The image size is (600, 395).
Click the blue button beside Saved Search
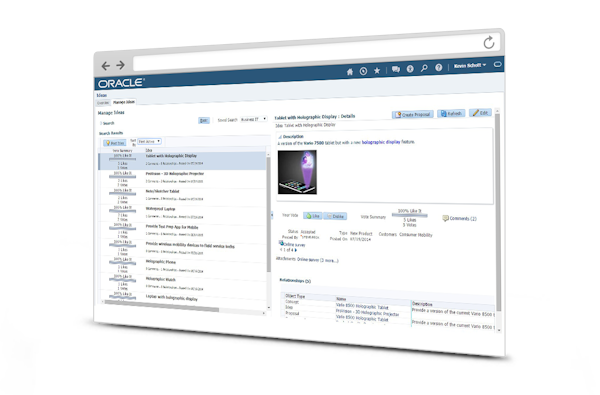204,121
